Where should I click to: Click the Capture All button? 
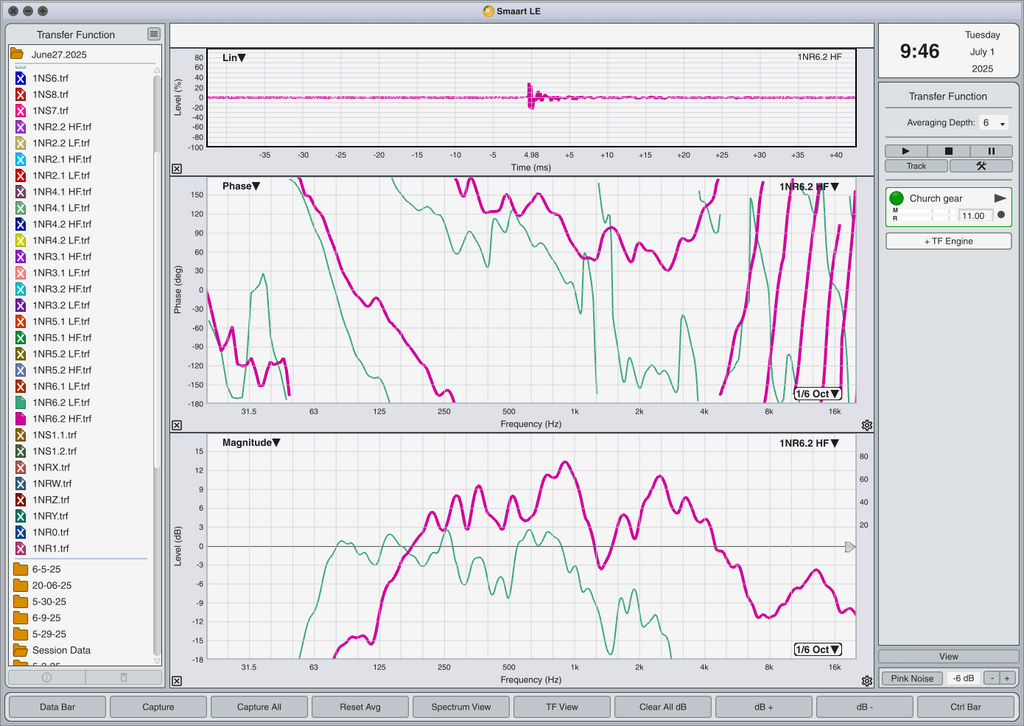pyautogui.click(x=259, y=706)
